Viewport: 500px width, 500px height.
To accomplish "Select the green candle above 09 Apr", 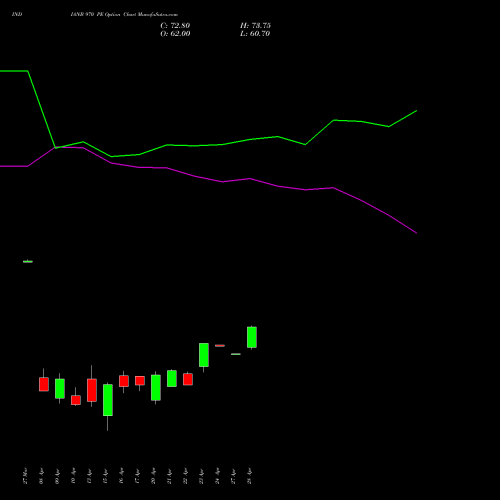I will pyautogui.click(x=60, y=389).
